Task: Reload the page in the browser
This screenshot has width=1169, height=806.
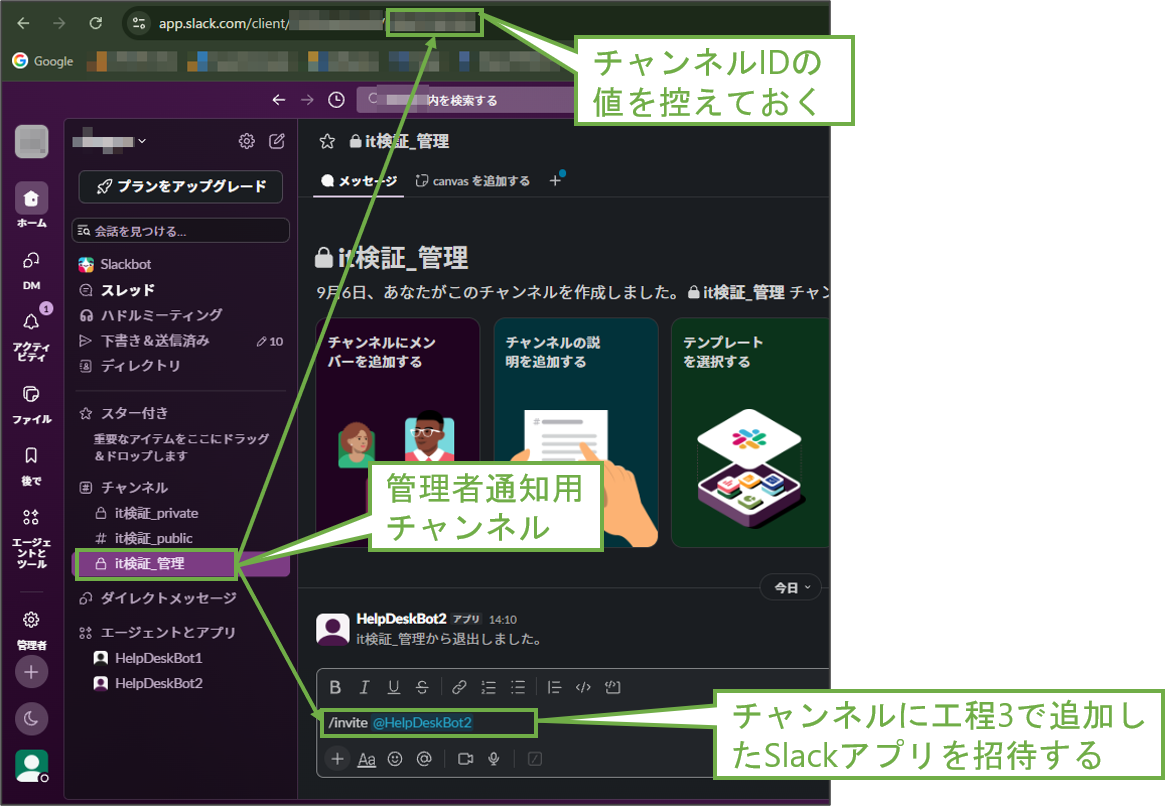Action: tap(95, 23)
